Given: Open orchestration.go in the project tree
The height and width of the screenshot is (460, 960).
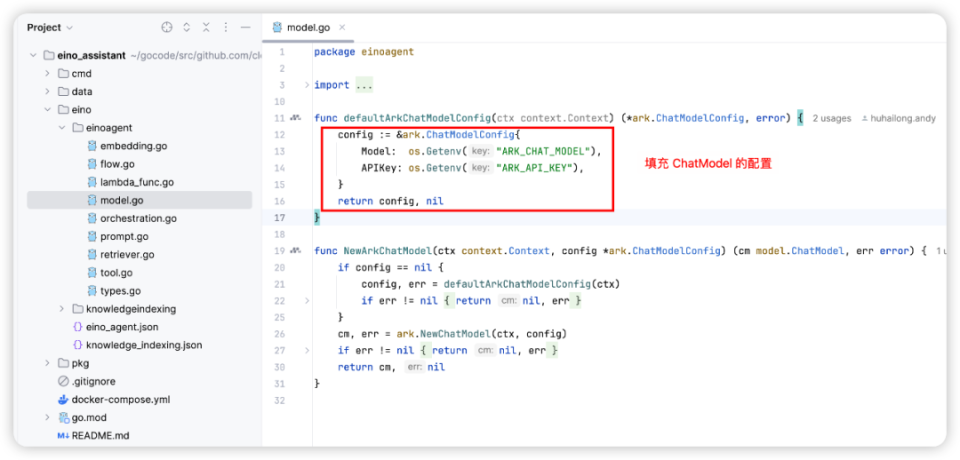Looking at the screenshot, I should point(138,218).
